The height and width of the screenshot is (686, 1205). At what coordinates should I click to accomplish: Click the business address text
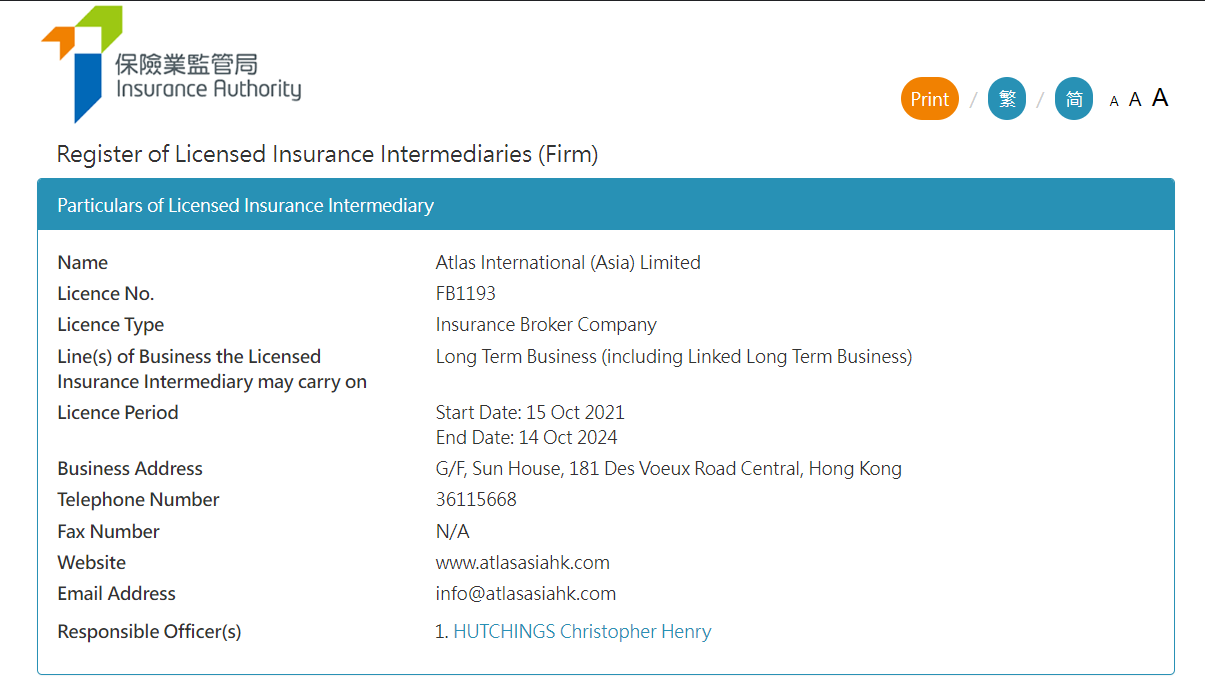point(668,469)
